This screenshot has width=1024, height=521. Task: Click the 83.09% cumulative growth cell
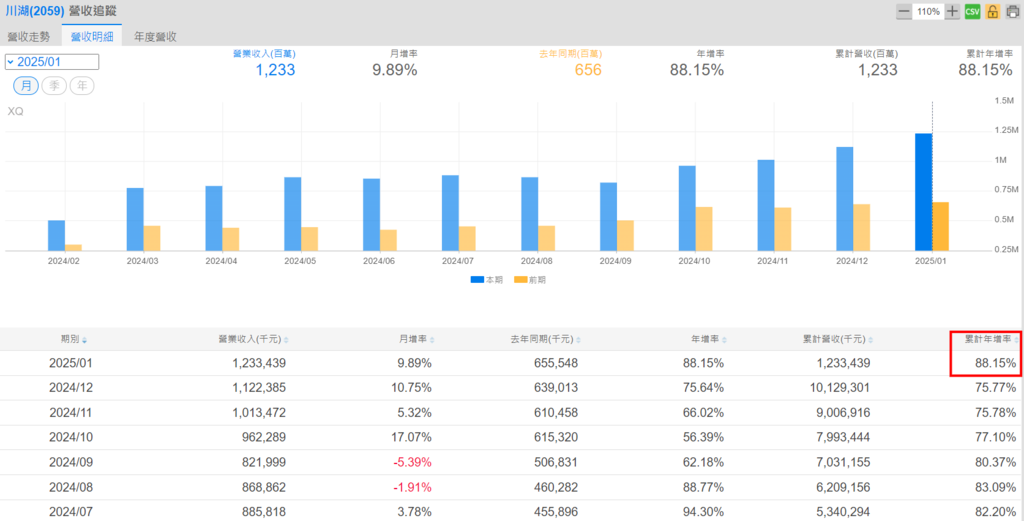coord(996,487)
